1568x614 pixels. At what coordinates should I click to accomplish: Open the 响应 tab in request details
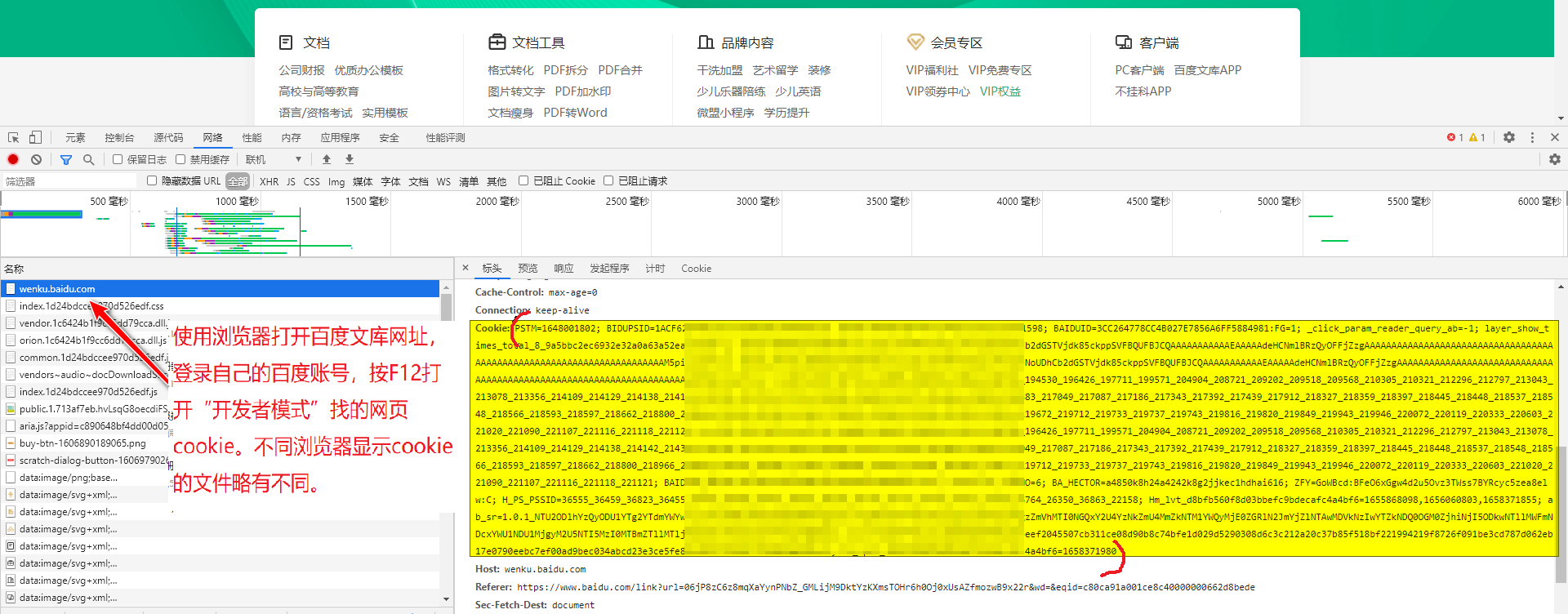tap(563, 268)
